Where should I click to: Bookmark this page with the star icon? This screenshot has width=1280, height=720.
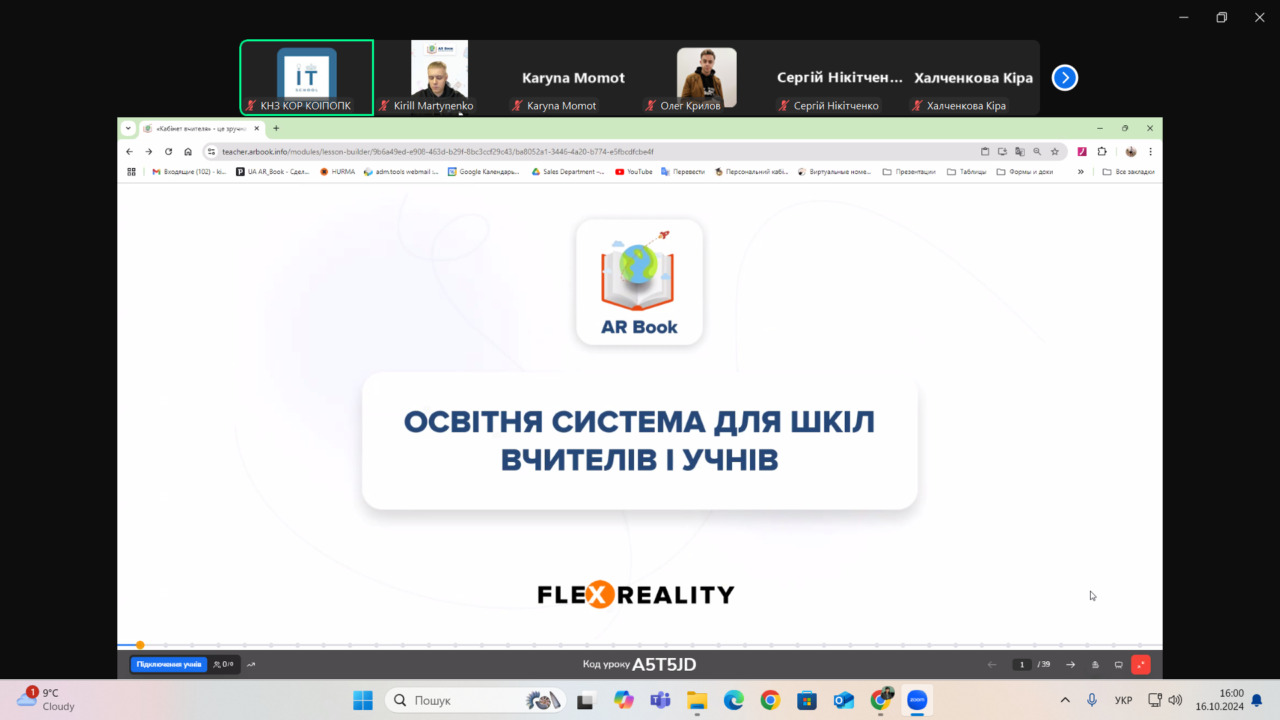click(x=1055, y=152)
